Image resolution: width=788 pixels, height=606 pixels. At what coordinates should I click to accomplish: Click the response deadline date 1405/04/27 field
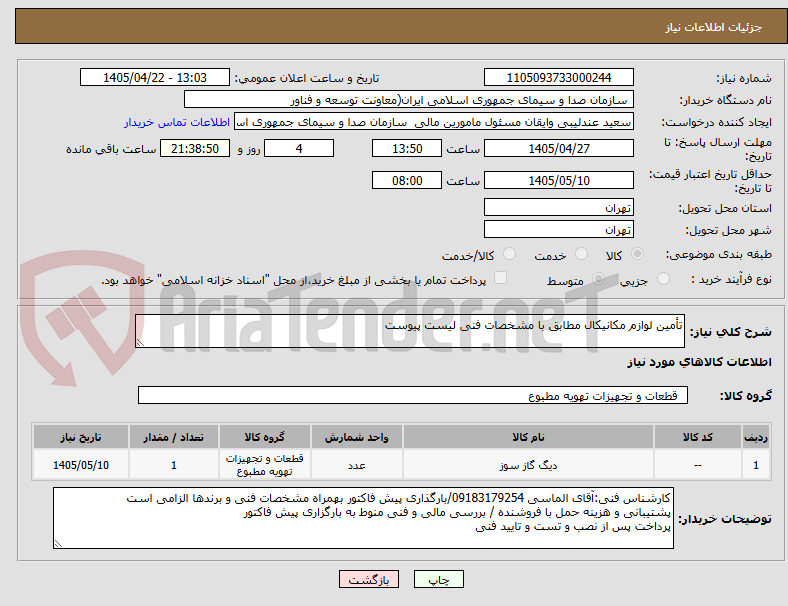(558, 149)
